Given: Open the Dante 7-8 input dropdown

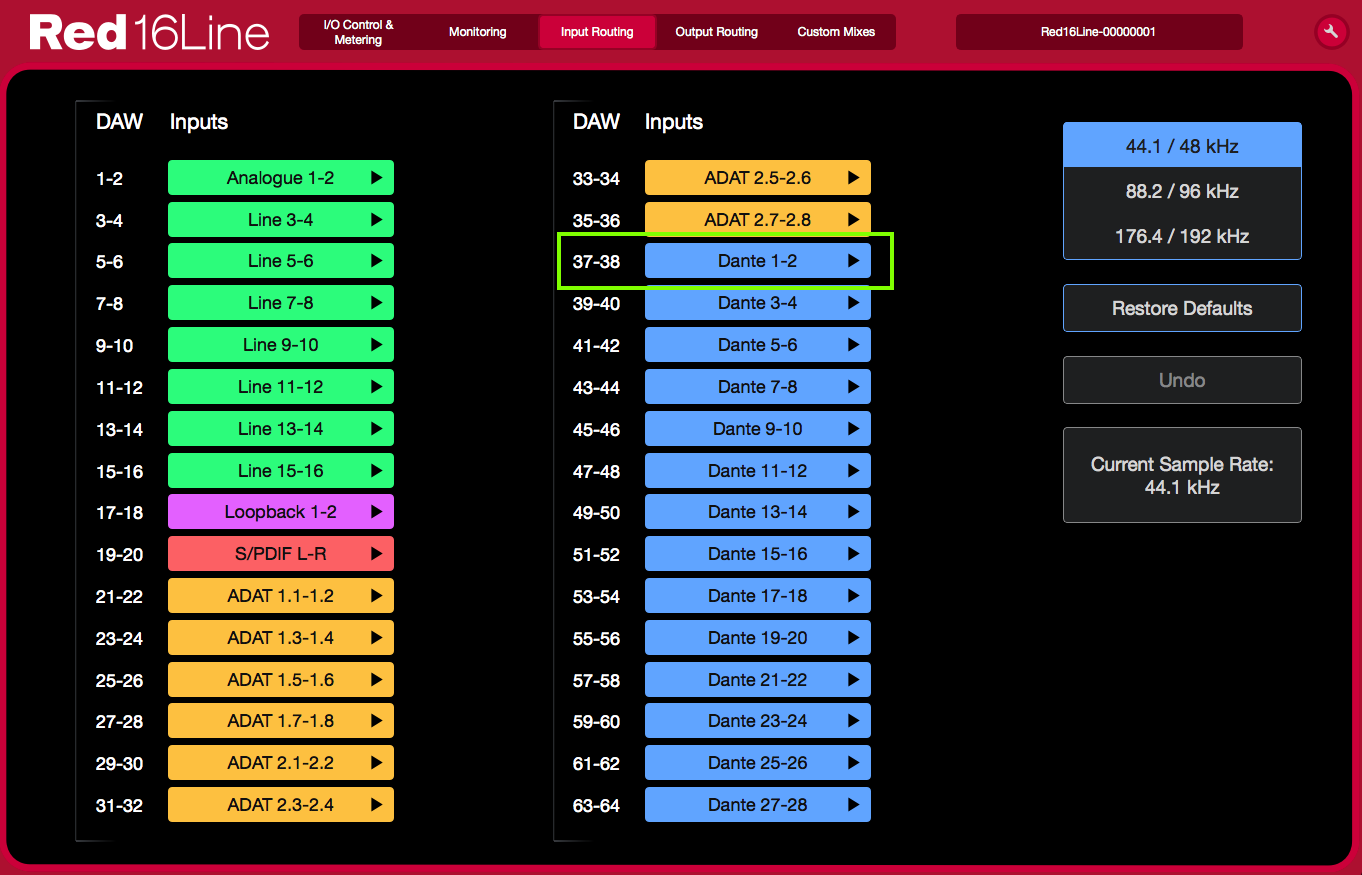Looking at the screenshot, I should click(758, 387).
